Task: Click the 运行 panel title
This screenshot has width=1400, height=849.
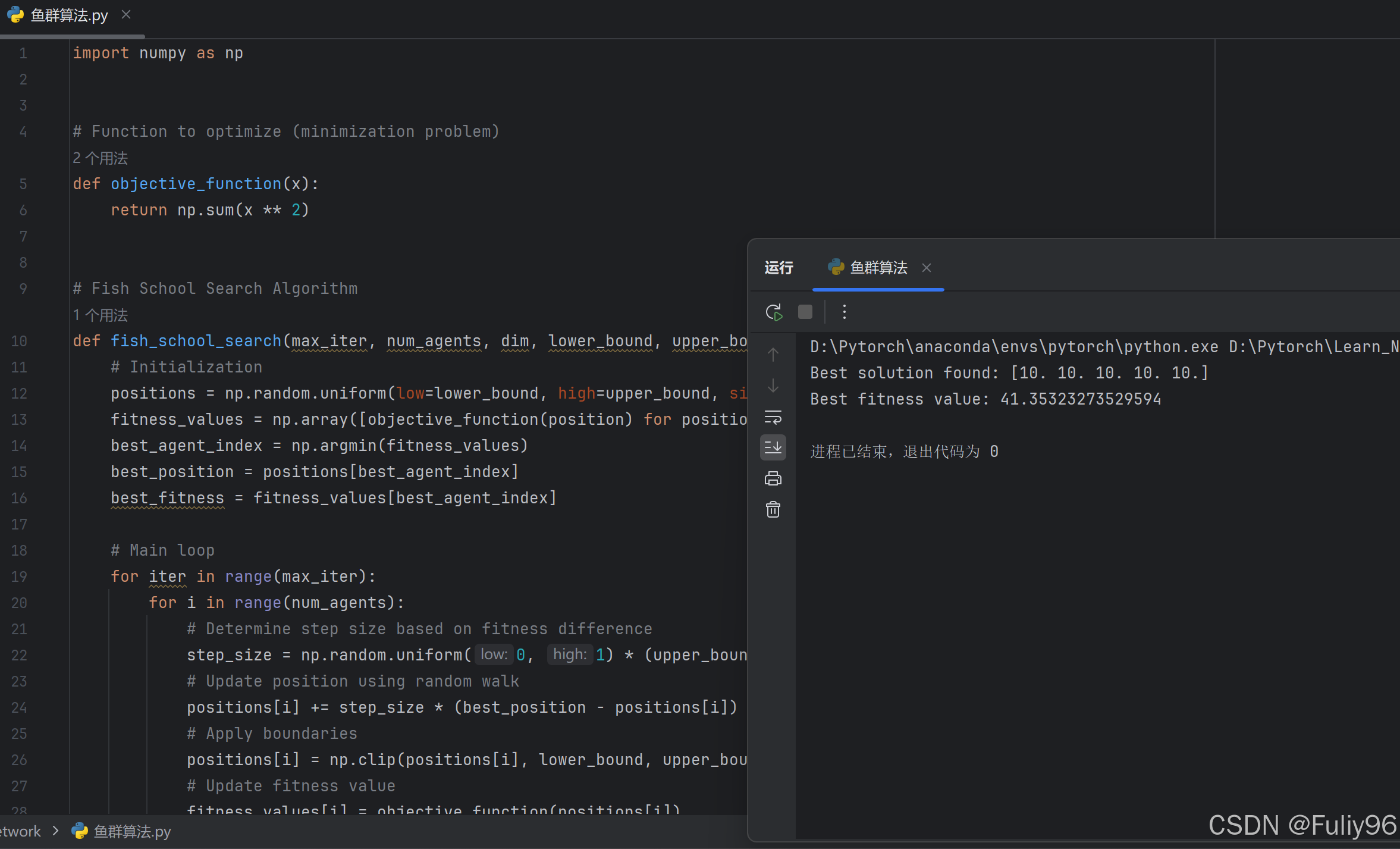Action: click(779, 268)
